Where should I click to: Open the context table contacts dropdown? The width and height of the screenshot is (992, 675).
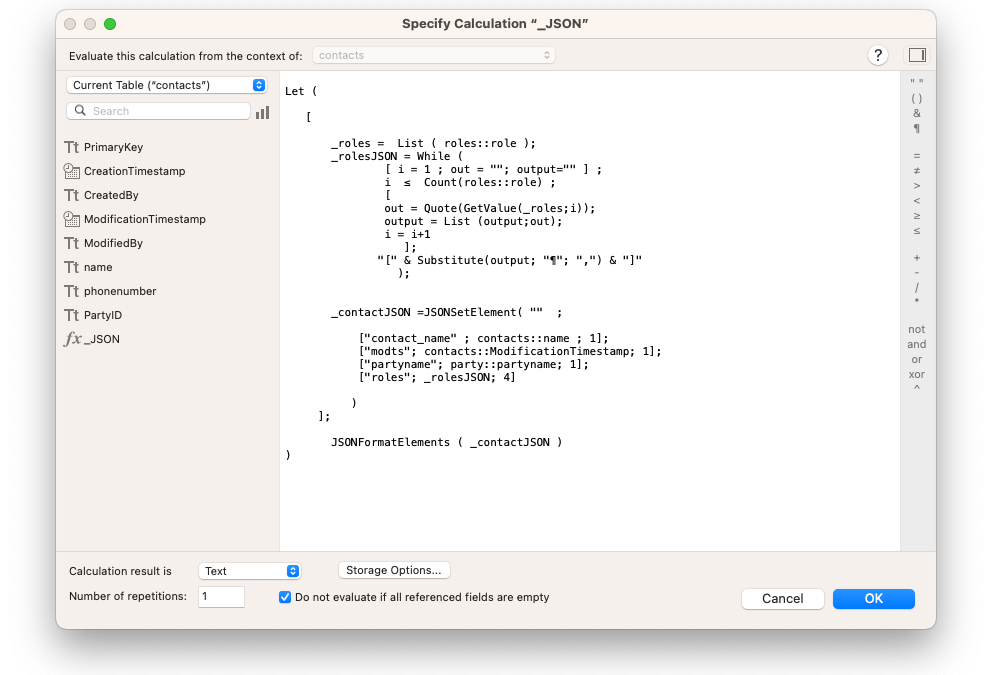click(x=434, y=56)
